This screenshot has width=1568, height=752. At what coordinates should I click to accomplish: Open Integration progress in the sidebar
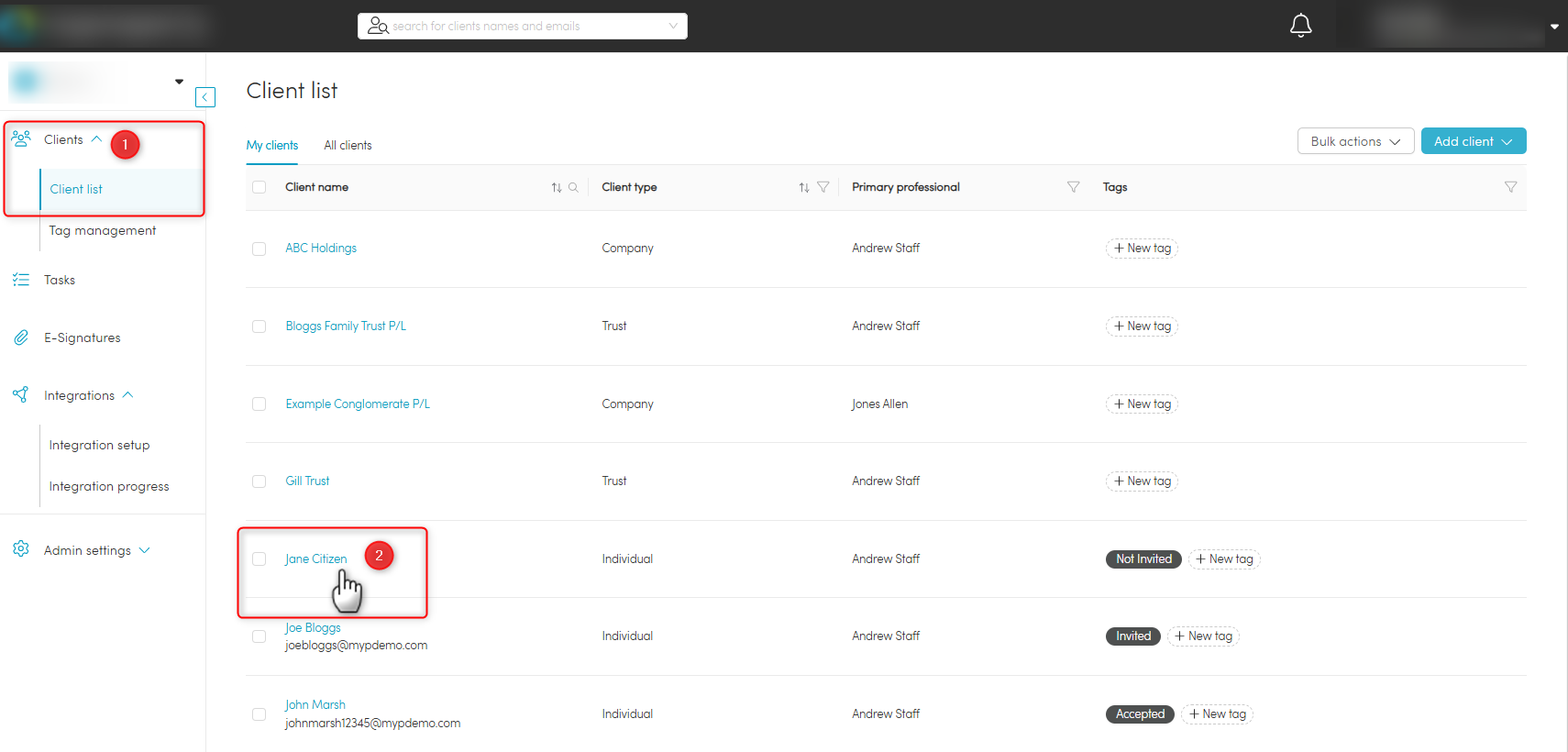(x=109, y=486)
